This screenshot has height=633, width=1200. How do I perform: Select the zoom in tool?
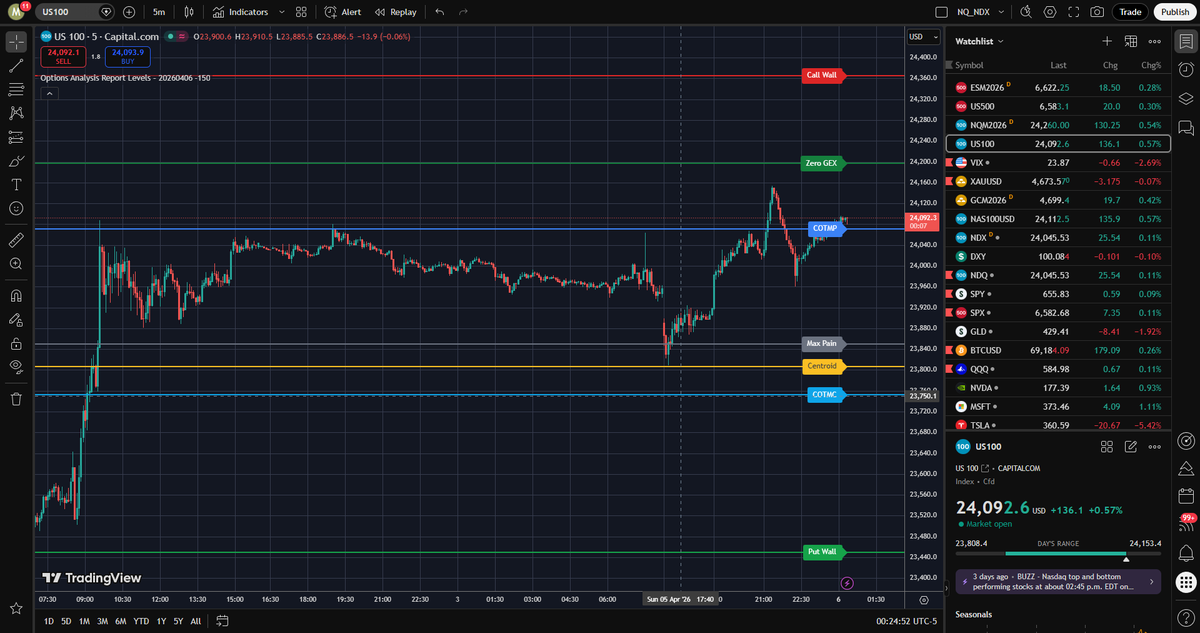16,264
